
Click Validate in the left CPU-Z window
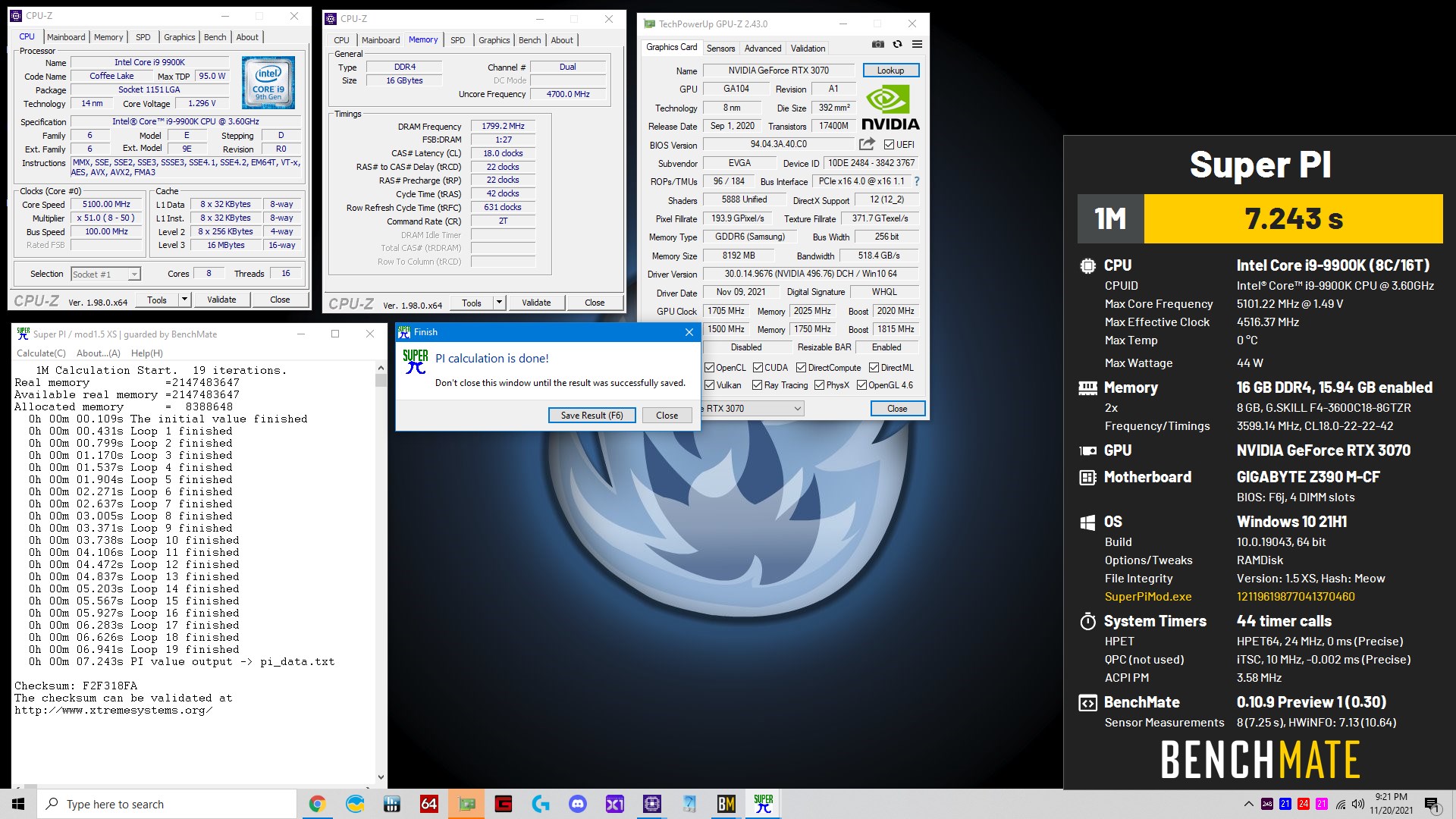click(221, 300)
